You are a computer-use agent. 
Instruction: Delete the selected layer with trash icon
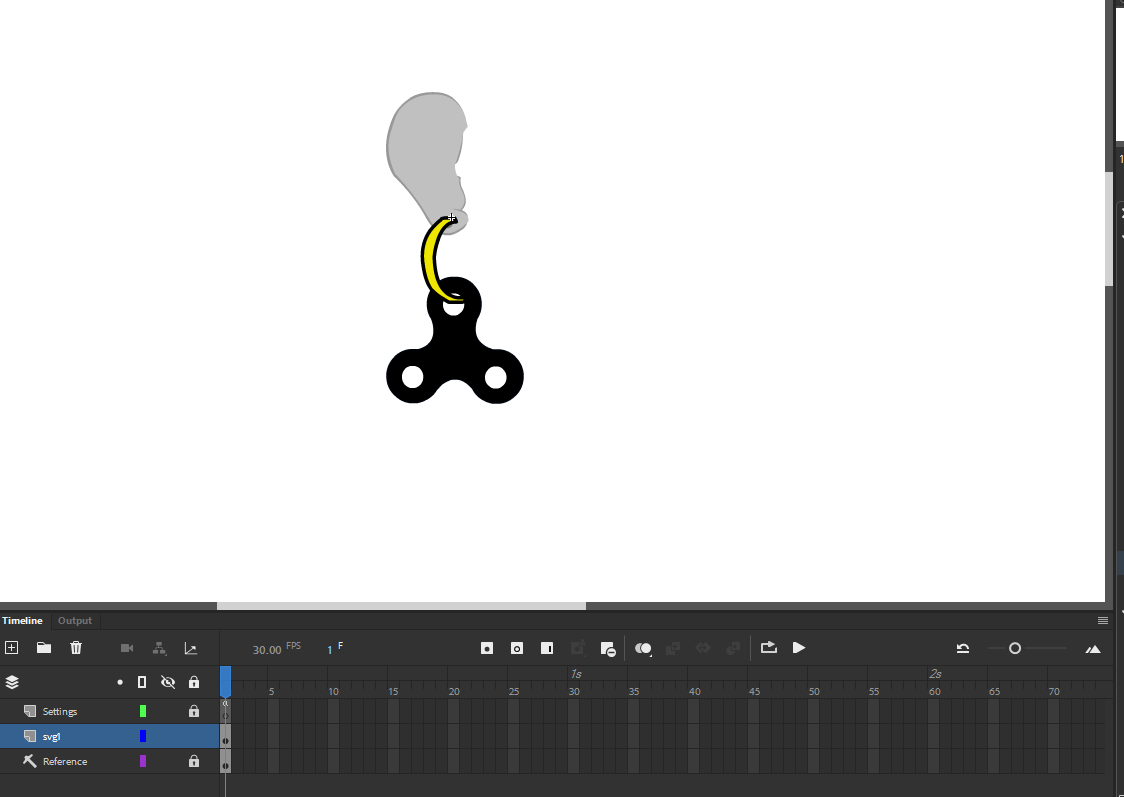tap(76, 648)
